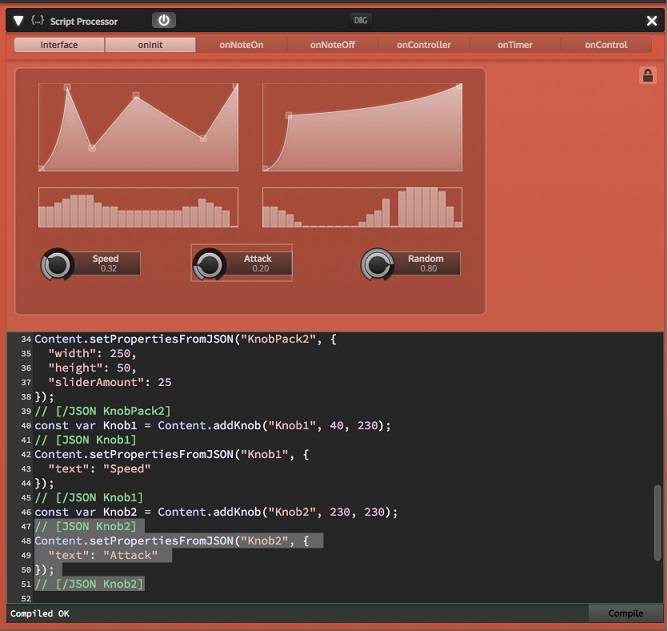Click the lock icon in interface panel
668x631 pixels.
pos(646,75)
